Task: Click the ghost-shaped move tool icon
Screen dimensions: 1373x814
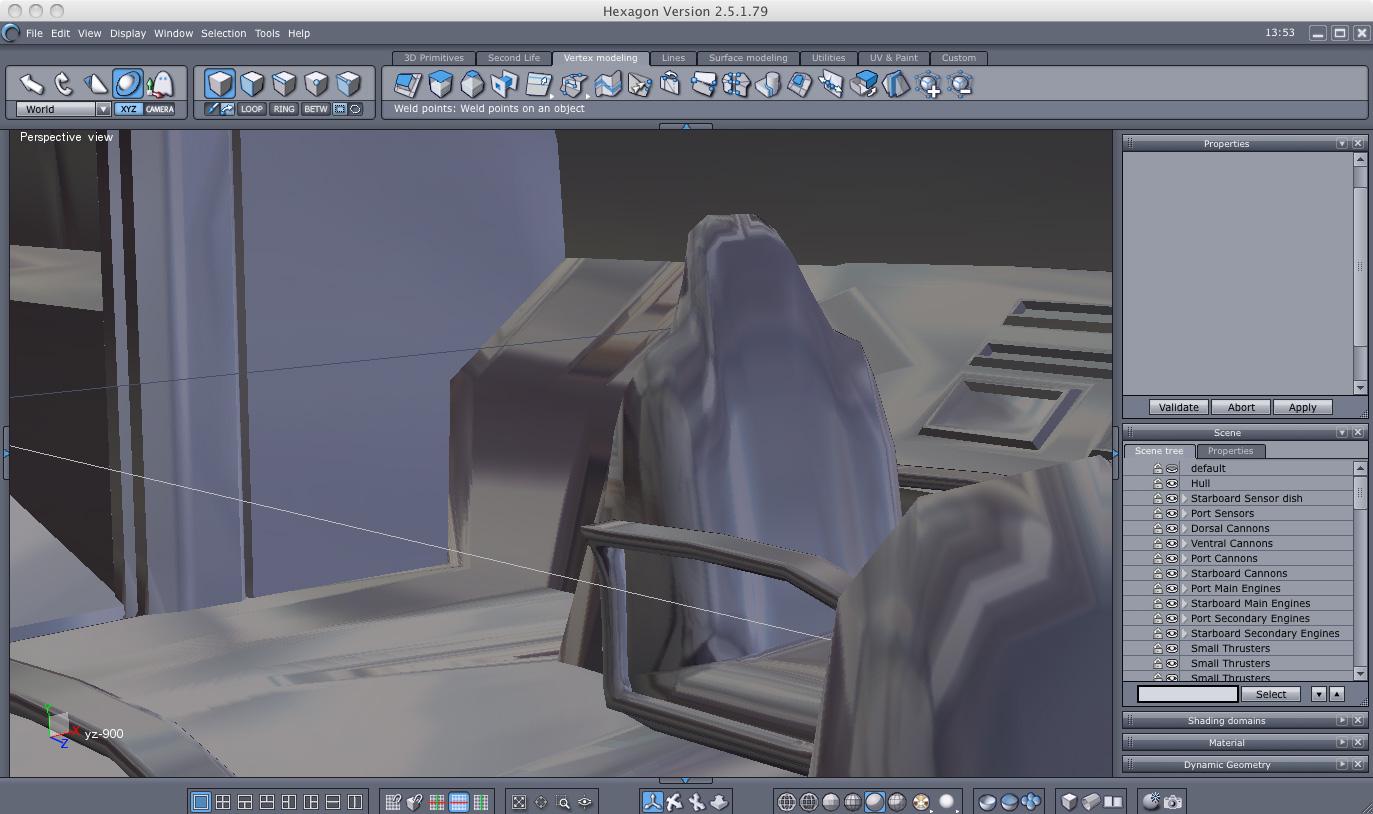Action: coord(160,84)
